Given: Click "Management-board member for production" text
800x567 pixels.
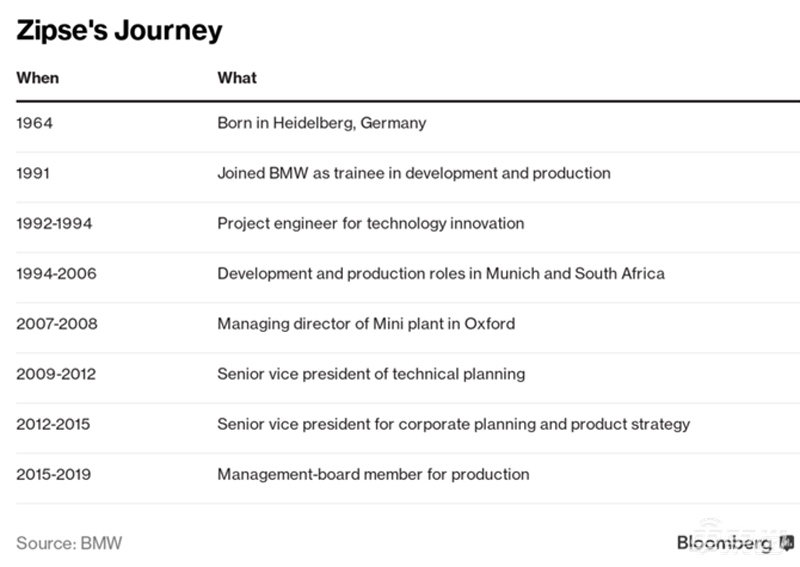Looking at the screenshot, I should [x=373, y=473].
